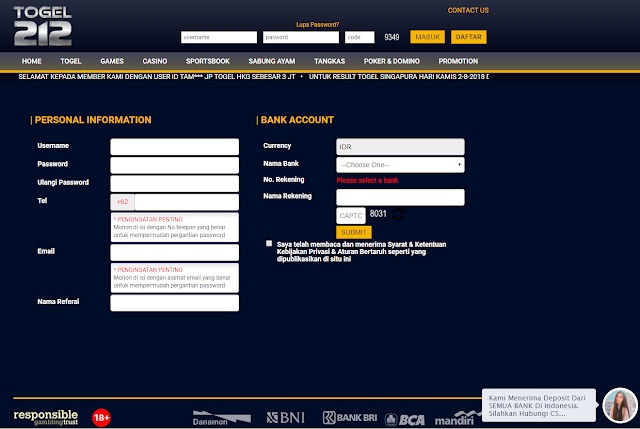The height and width of the screenshot is (429, 640).
Task: Open the CONTACT US link
Action: (468, 10)
